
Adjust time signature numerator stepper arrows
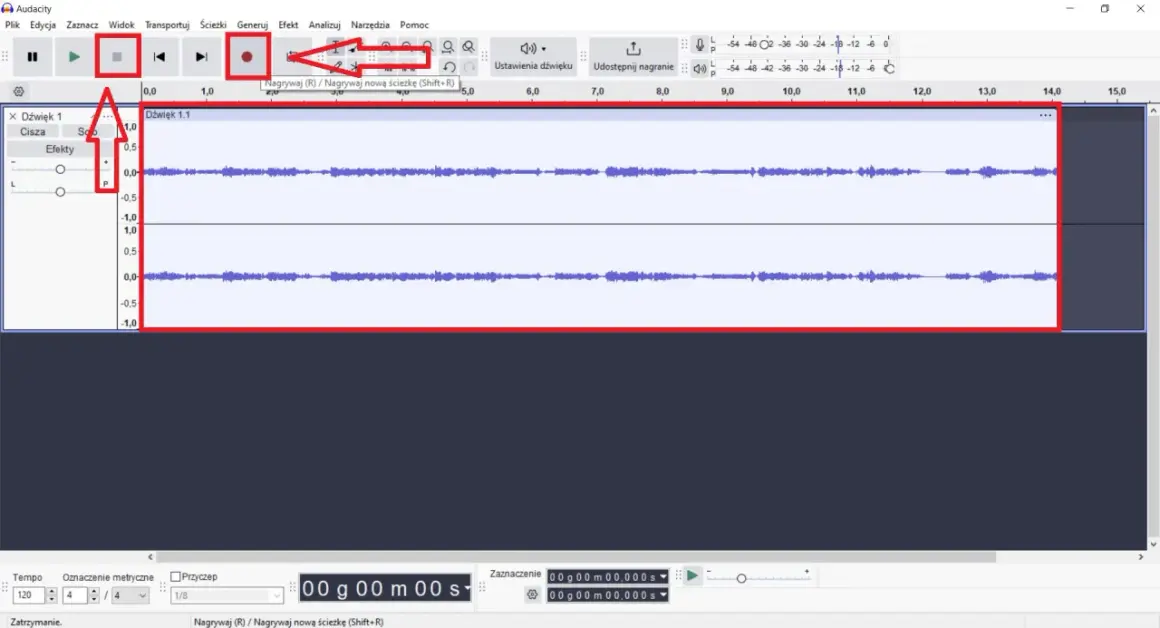coord(94,595)
